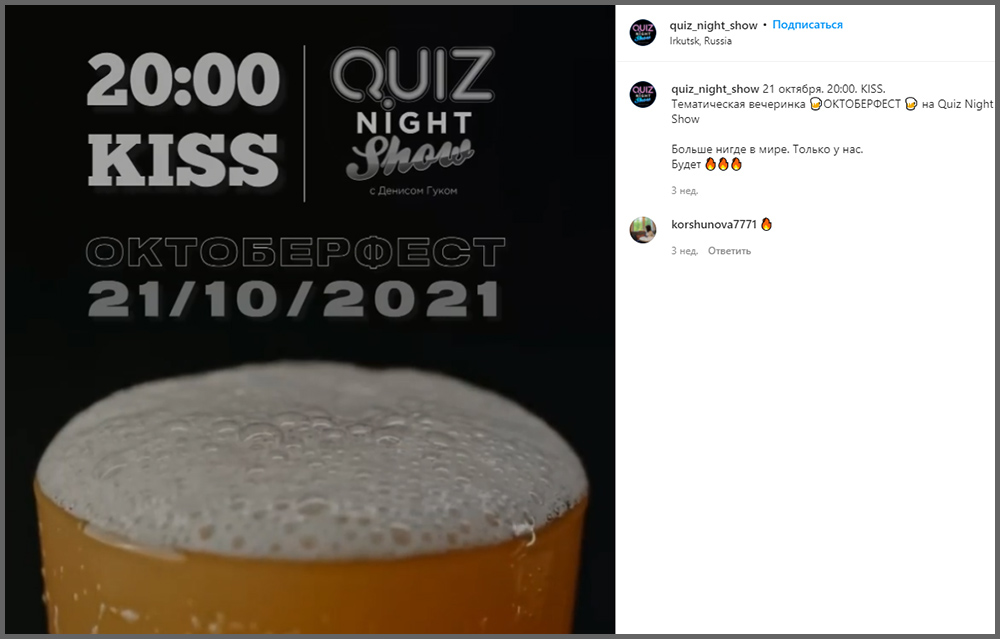Click the caption's quiz_night_show avatar

(x=643, y=94)
